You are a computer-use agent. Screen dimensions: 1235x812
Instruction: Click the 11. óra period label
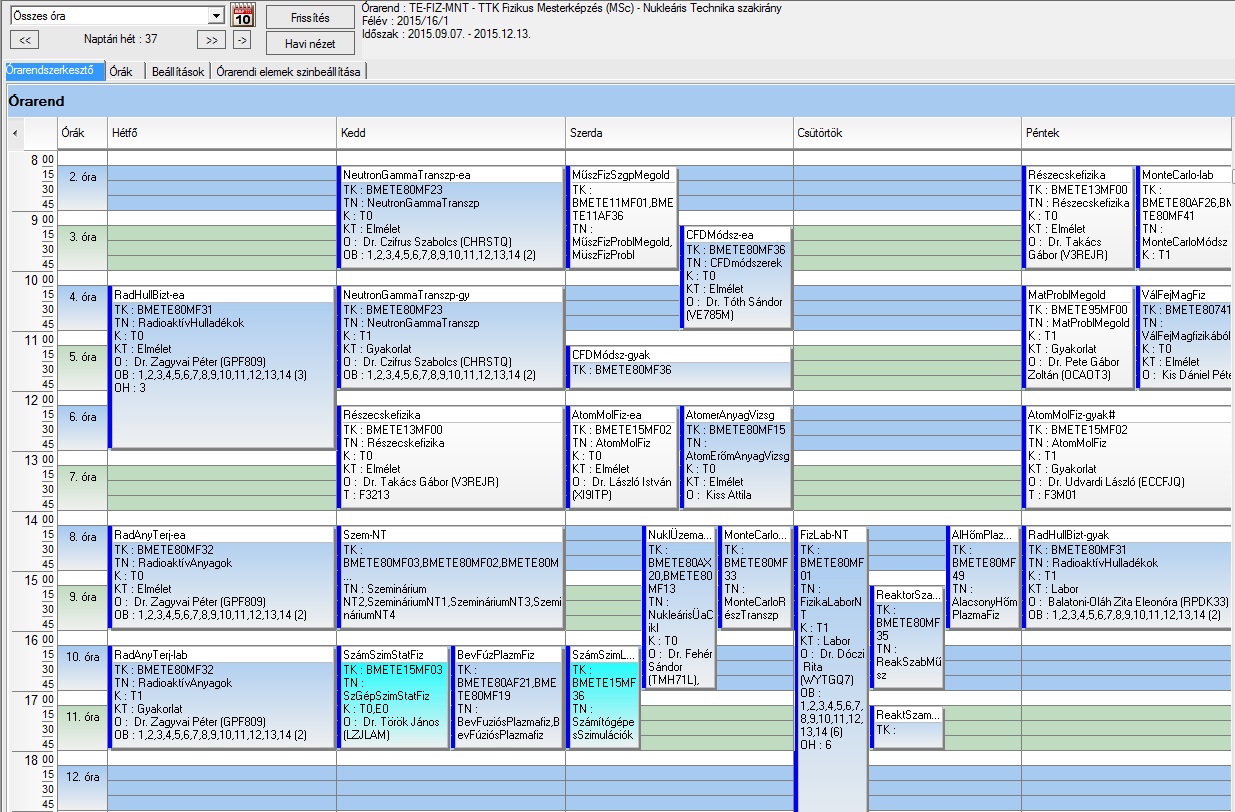coord(81,717)
